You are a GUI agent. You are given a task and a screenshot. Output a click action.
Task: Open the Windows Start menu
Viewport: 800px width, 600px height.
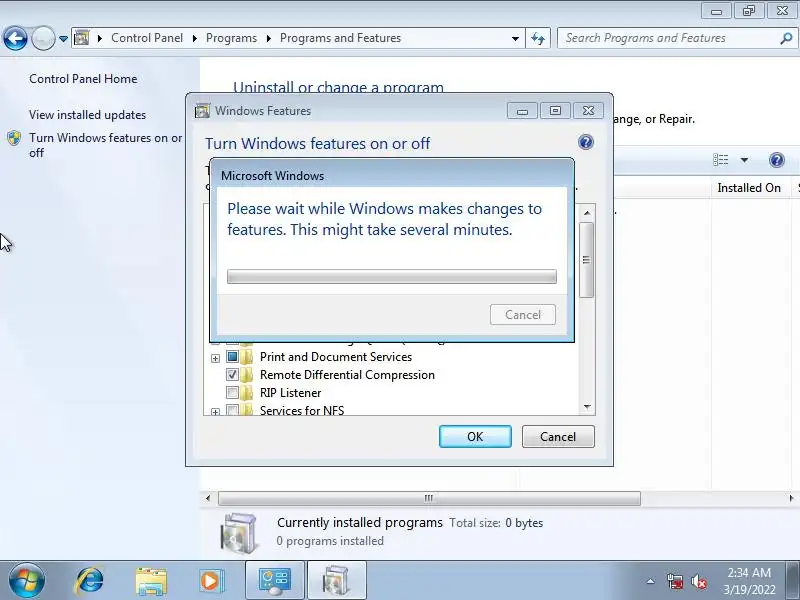click(x=27, y=580)
